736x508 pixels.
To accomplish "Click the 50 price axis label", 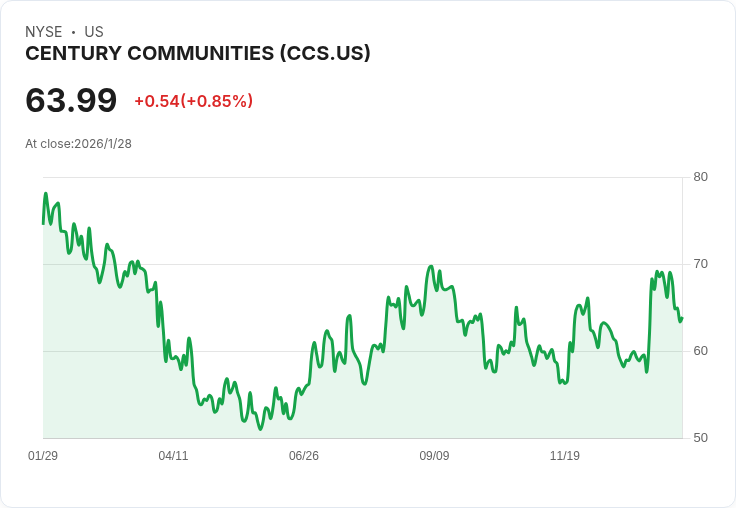I will pyautogui.click(x=700, y=438).
